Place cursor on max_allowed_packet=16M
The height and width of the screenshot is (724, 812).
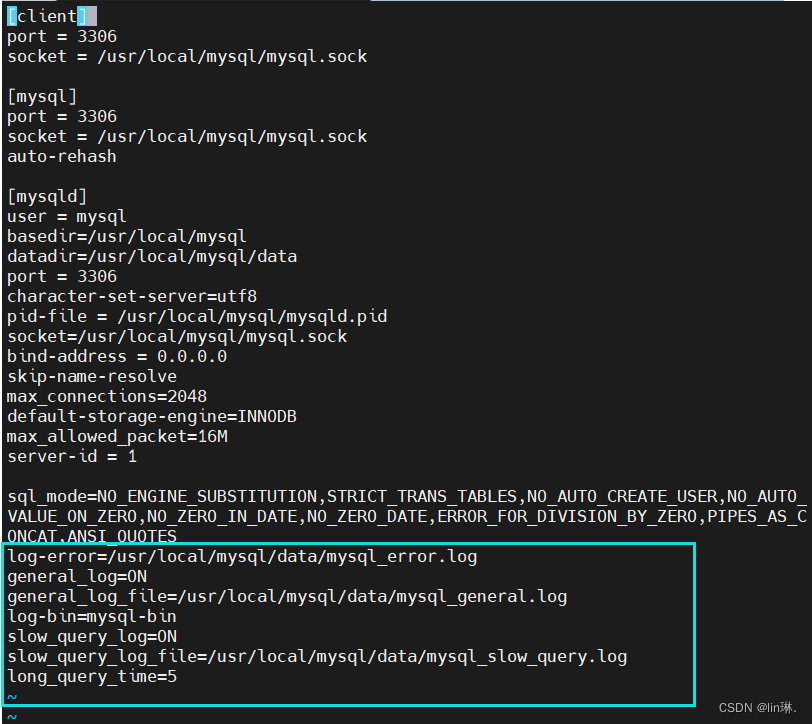(x=116, y=436)
